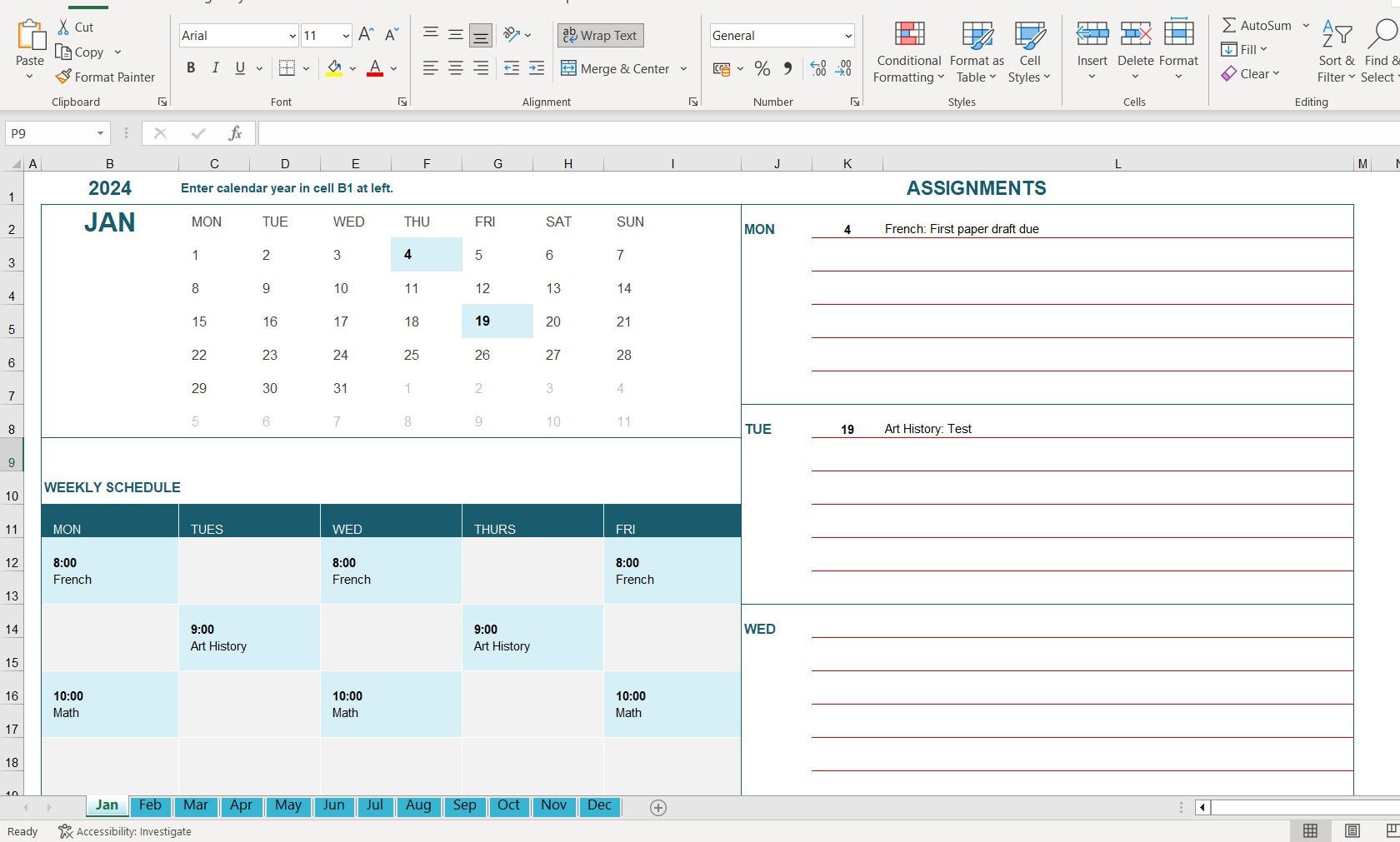Toggle Merge & Center for selection

[x=617, y=68]
